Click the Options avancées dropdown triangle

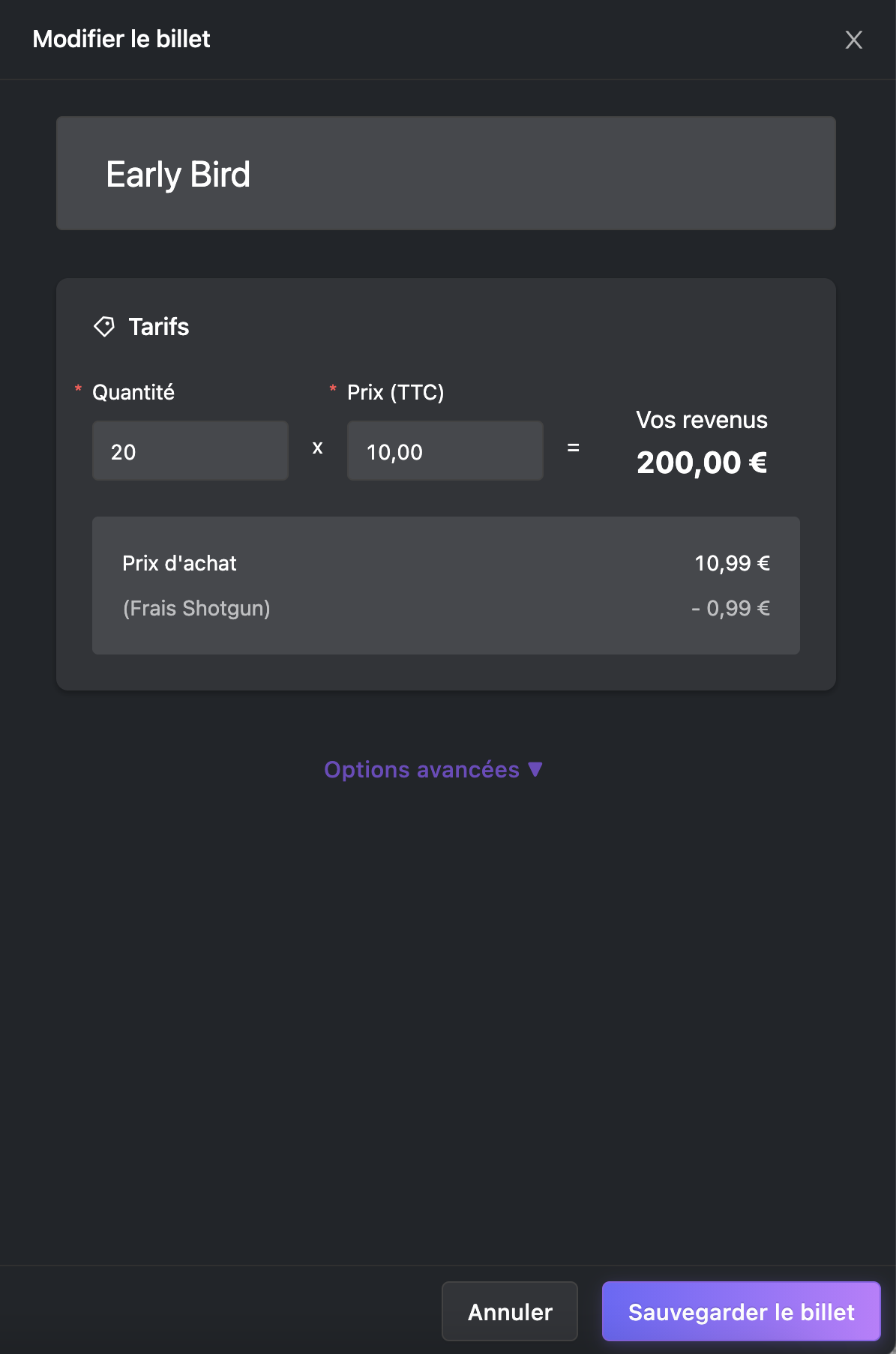pos(535,769)
